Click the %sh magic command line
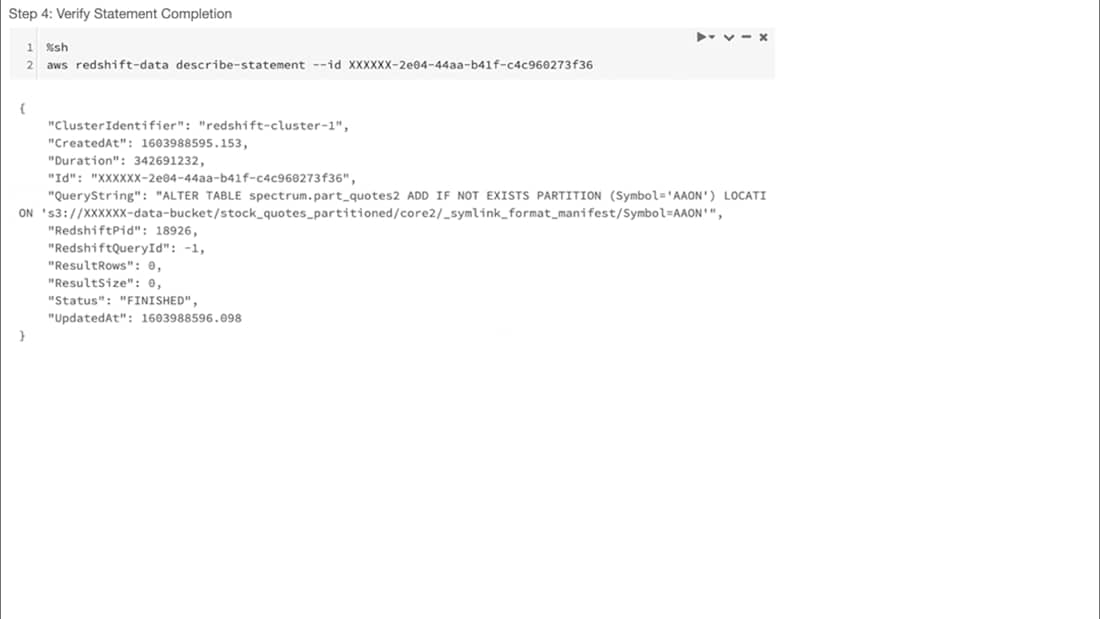 tap(57, 47)
